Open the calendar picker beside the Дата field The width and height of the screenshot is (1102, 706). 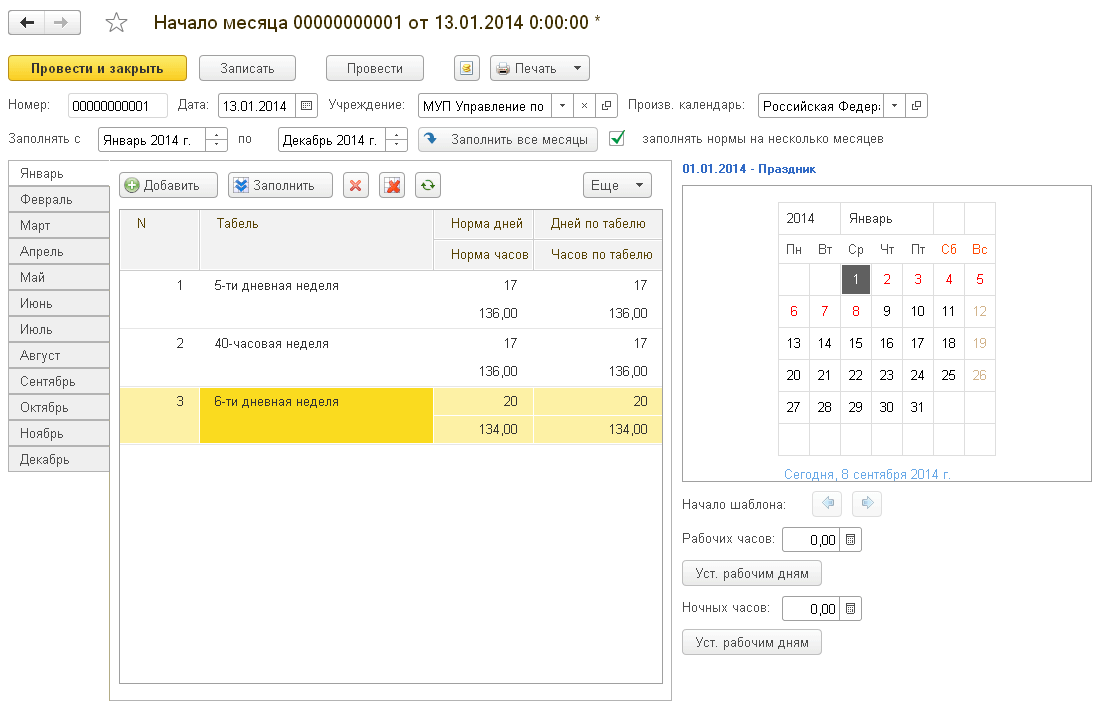click(x=306, y=106)
